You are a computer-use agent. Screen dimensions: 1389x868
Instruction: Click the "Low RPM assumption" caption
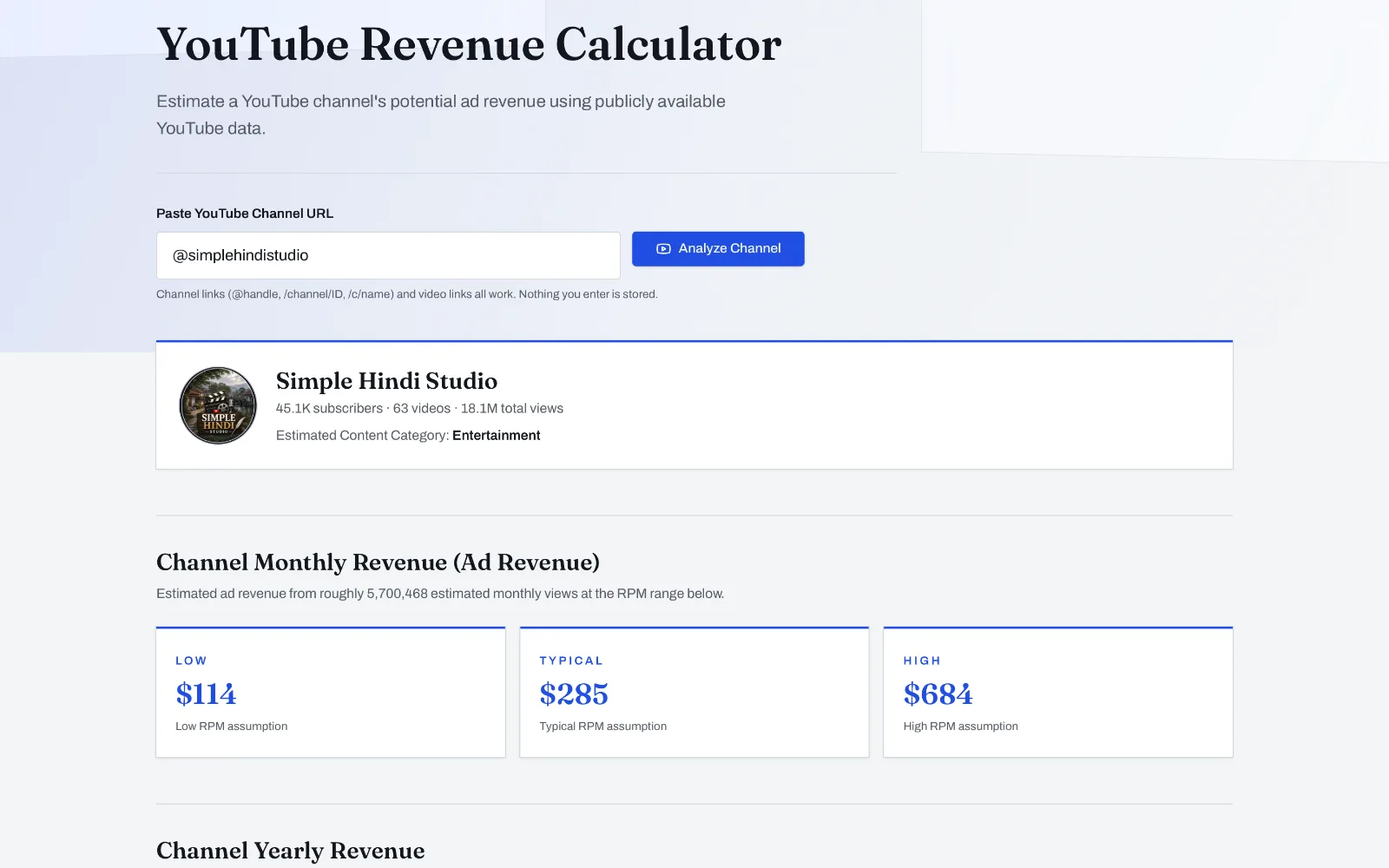tap(231, 727)
